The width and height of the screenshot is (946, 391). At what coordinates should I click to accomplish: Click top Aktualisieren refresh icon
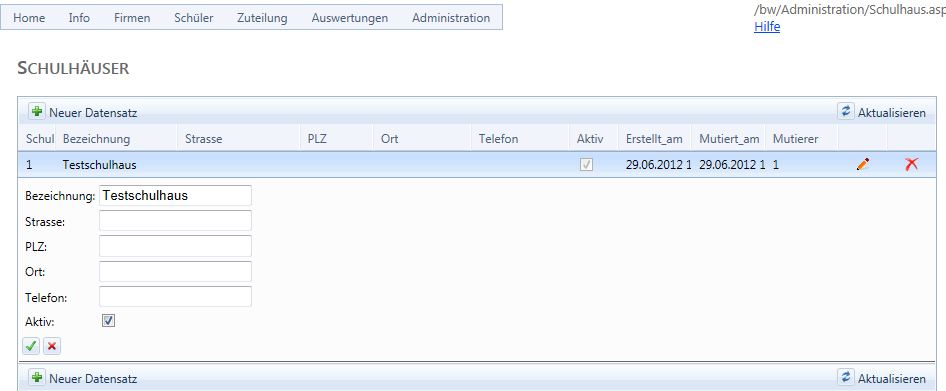pos(846,111)
